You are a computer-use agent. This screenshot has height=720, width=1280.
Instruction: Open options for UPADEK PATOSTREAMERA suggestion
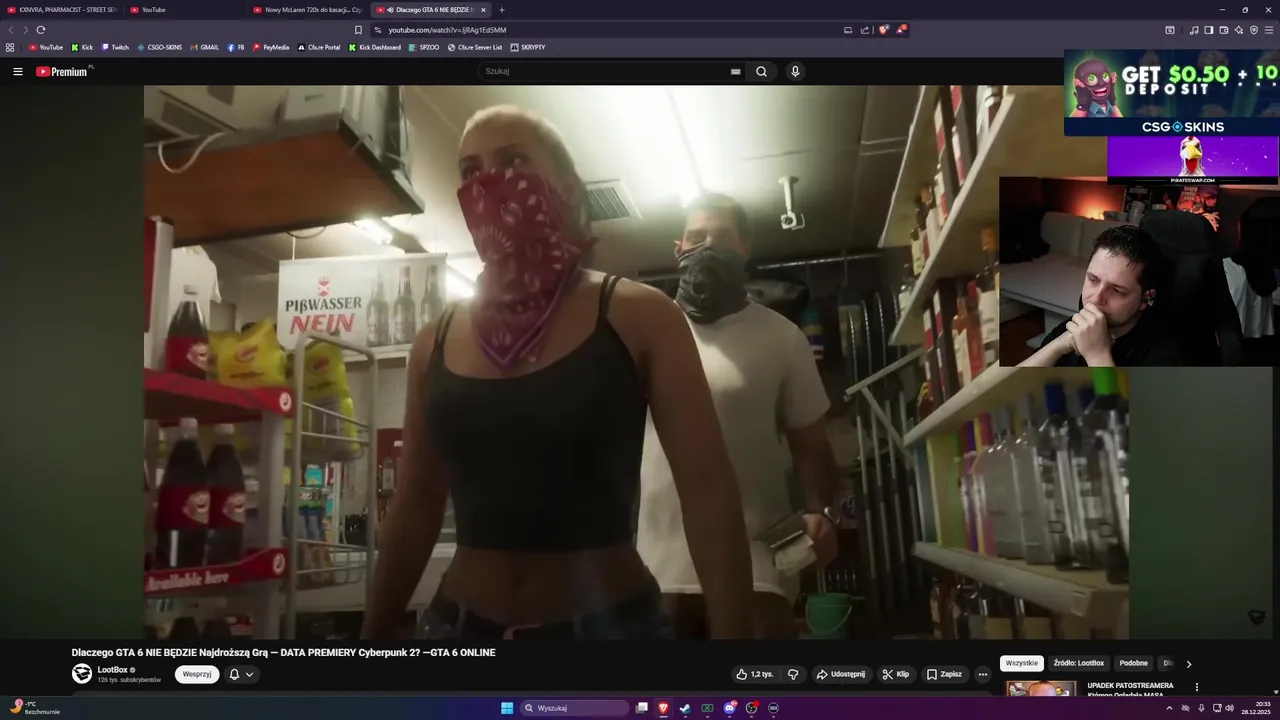[x=1196, y=687]
